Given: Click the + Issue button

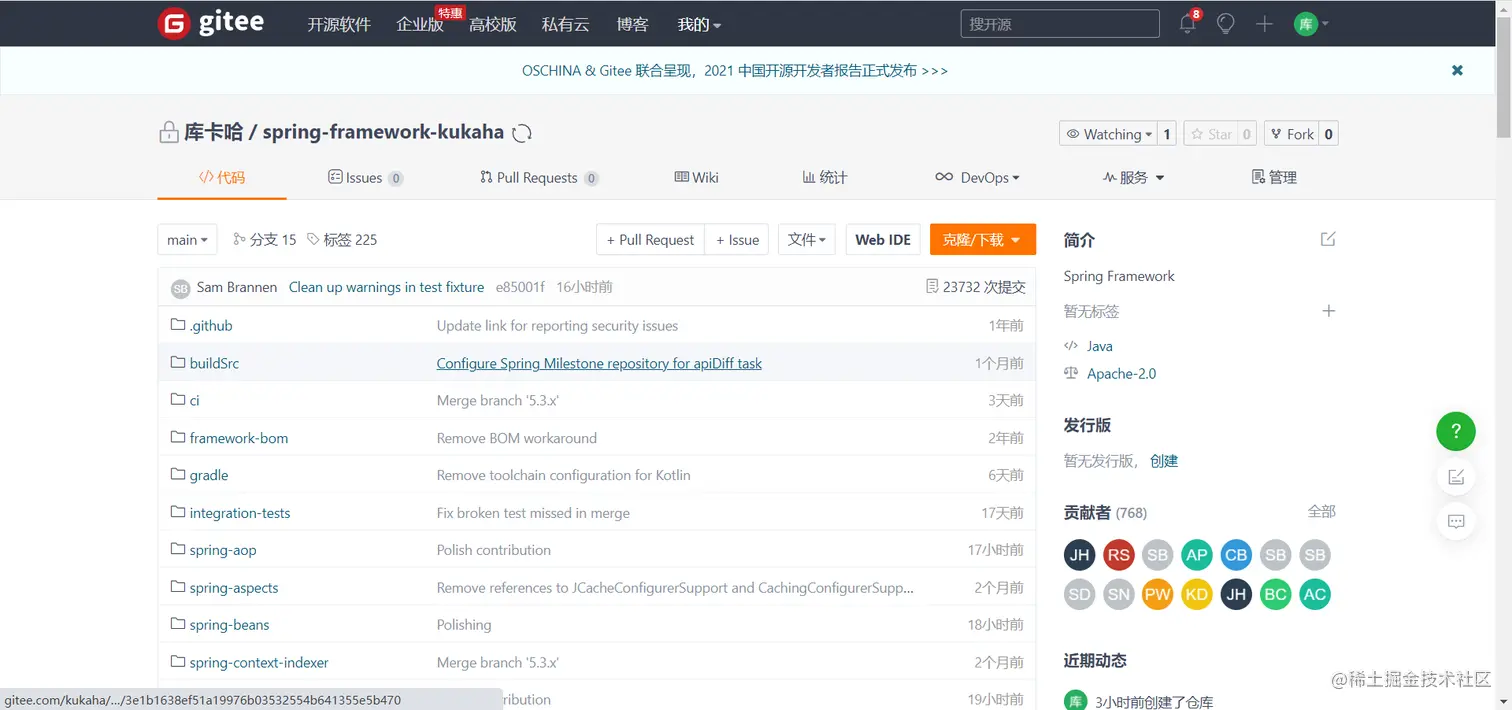Looking at the screenshot, I should tap(737, 239).
